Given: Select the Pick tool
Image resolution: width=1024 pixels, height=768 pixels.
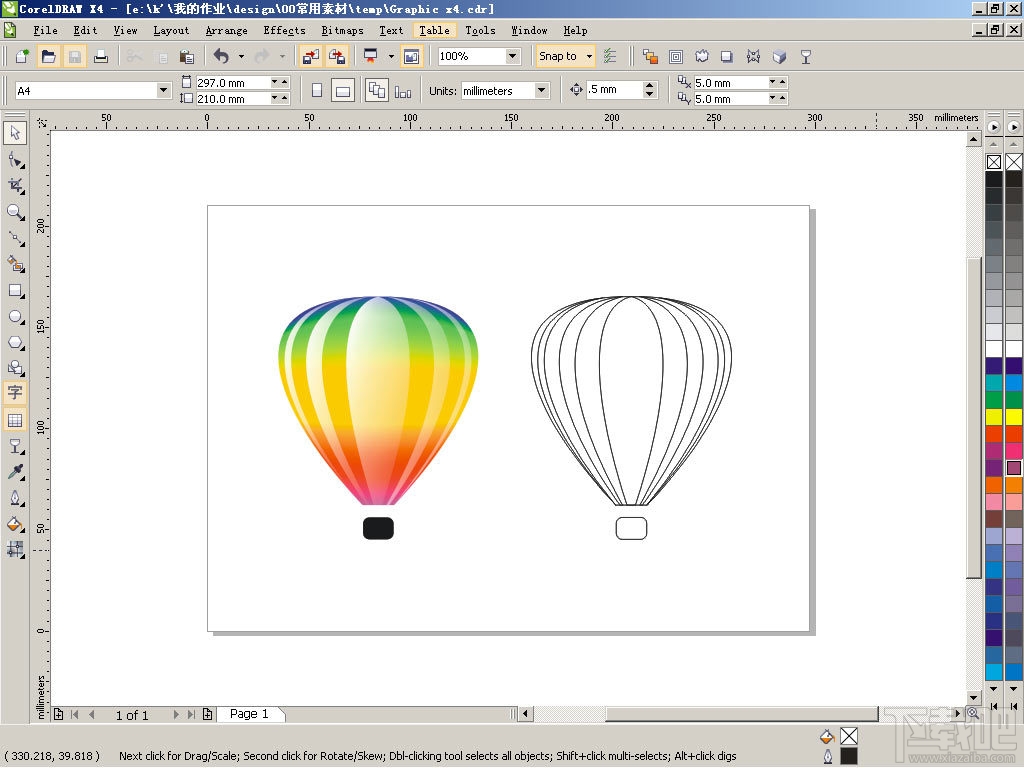Looking at the screenshot, I should pos(15,133).
